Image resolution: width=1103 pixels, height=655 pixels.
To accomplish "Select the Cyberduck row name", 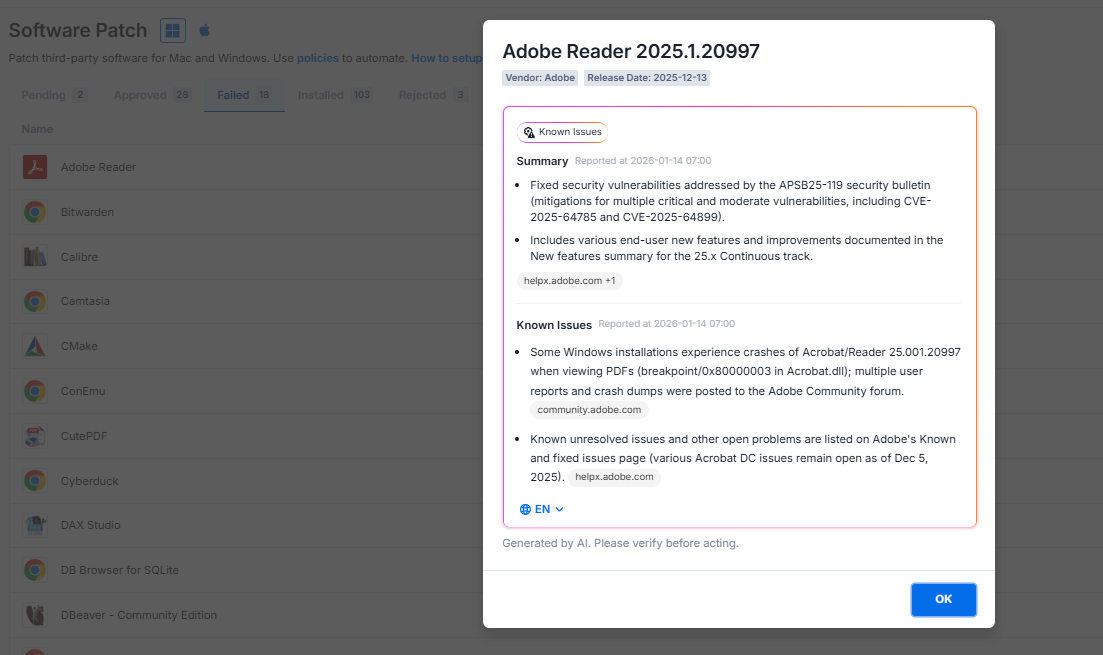I will pos(89,481).
